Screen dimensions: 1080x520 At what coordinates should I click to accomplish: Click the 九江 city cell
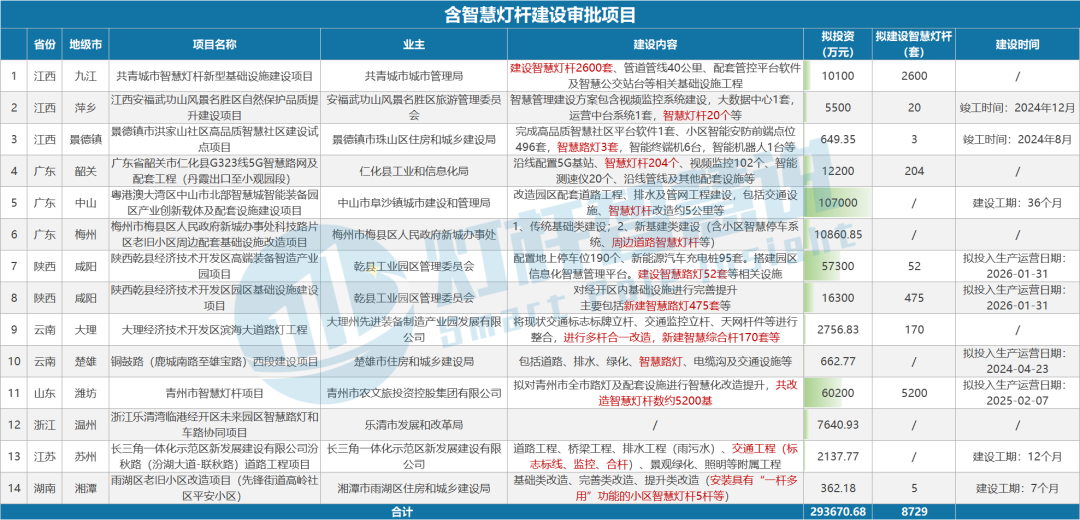(x=85, y=76)
